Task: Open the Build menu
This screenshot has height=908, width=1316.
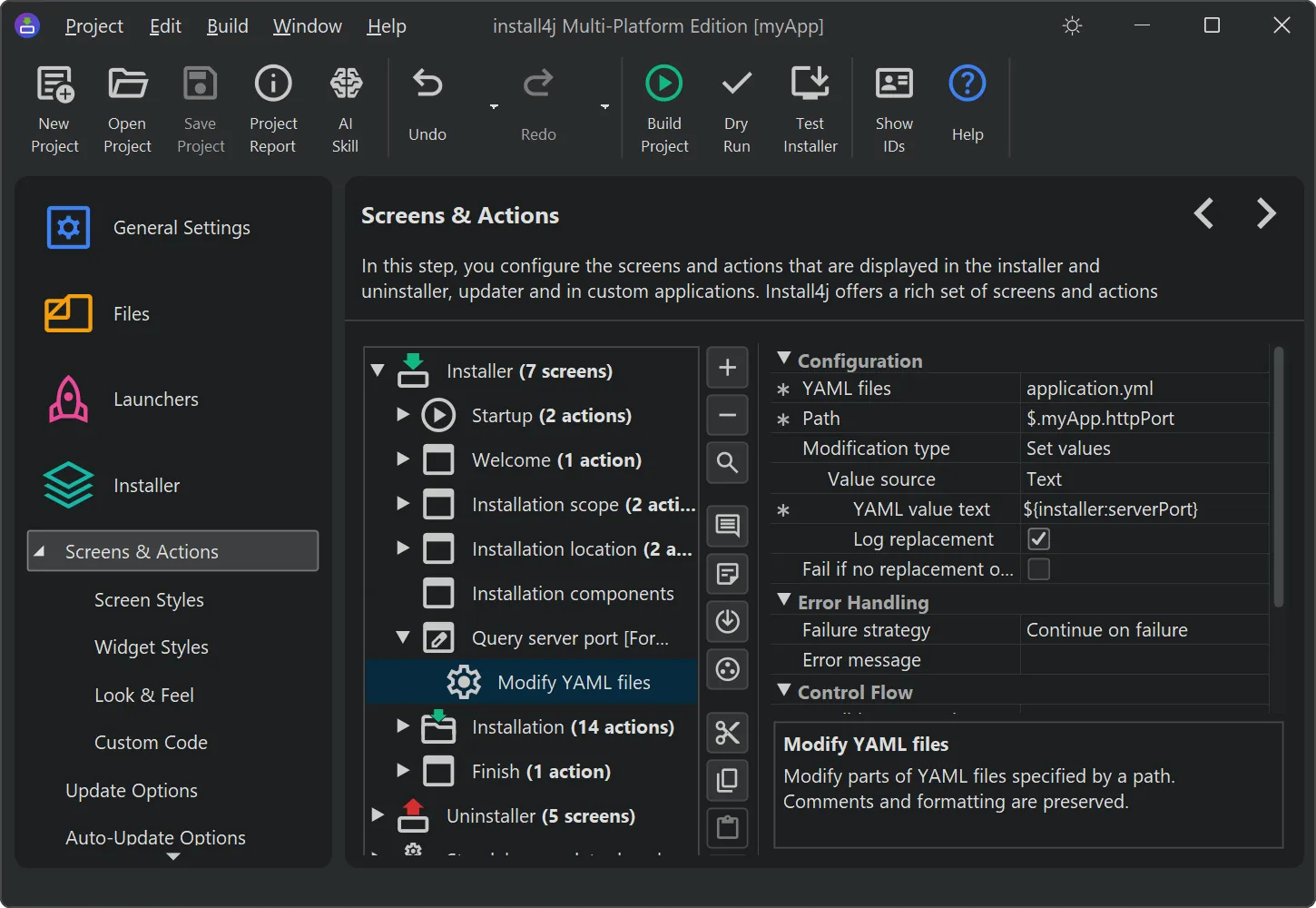Action: click(227, 26)
